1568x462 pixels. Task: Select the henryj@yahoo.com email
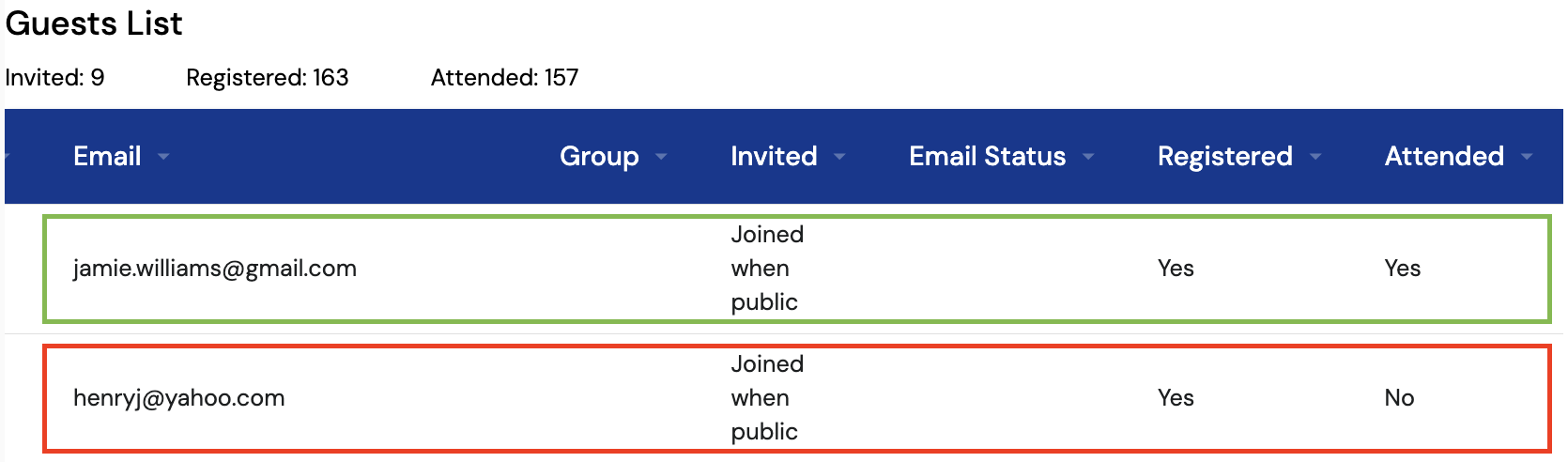click(179, 398)
